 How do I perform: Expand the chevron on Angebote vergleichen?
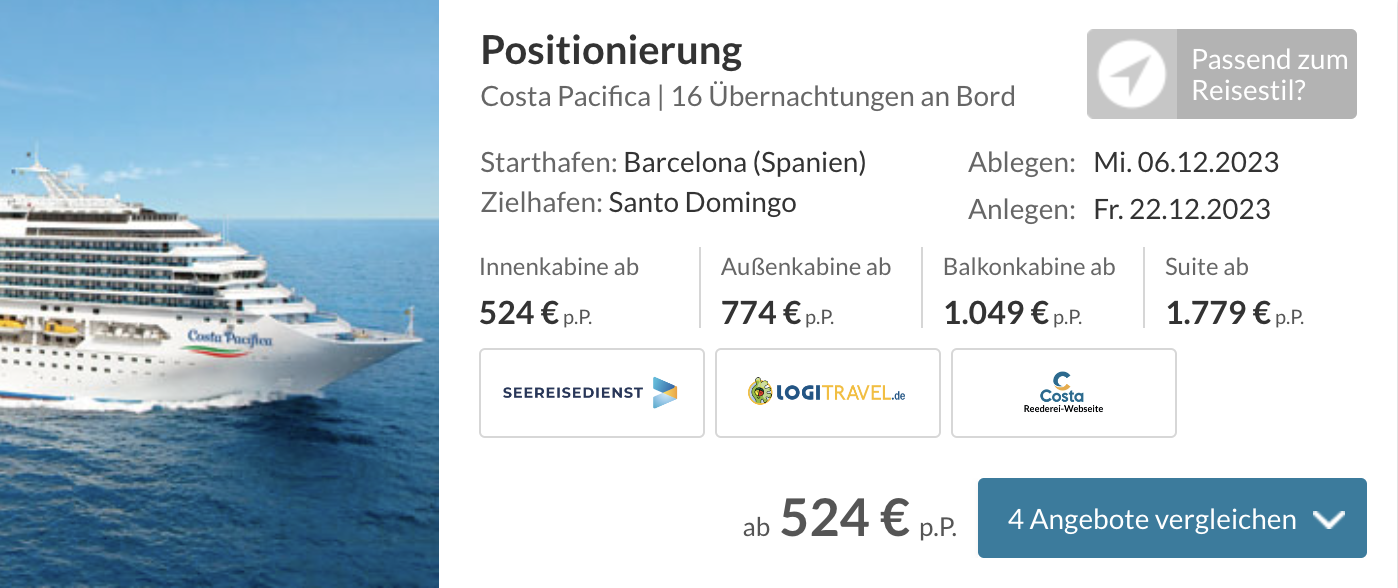coord(1329,520)
